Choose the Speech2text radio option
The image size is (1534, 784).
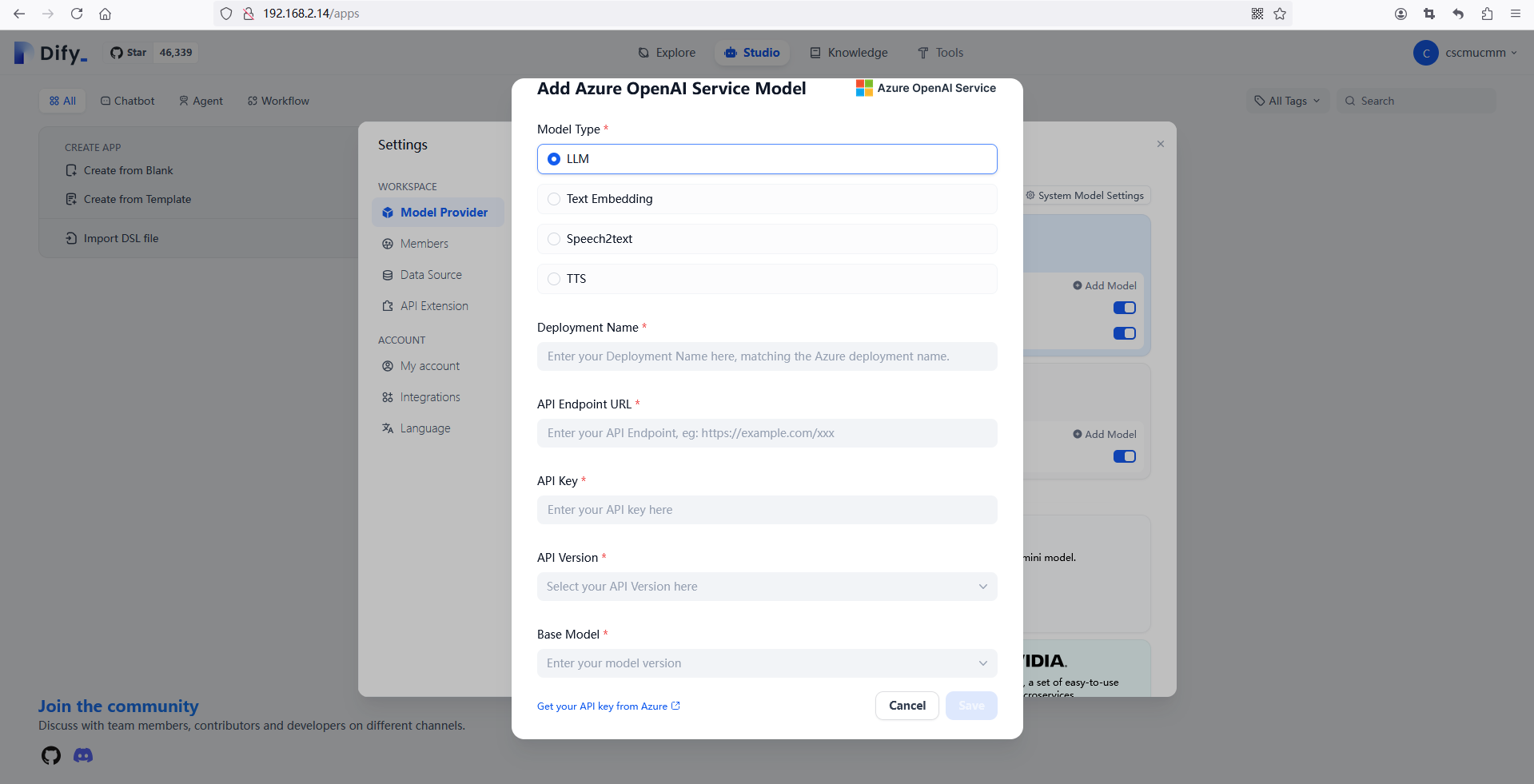point(554,239)
